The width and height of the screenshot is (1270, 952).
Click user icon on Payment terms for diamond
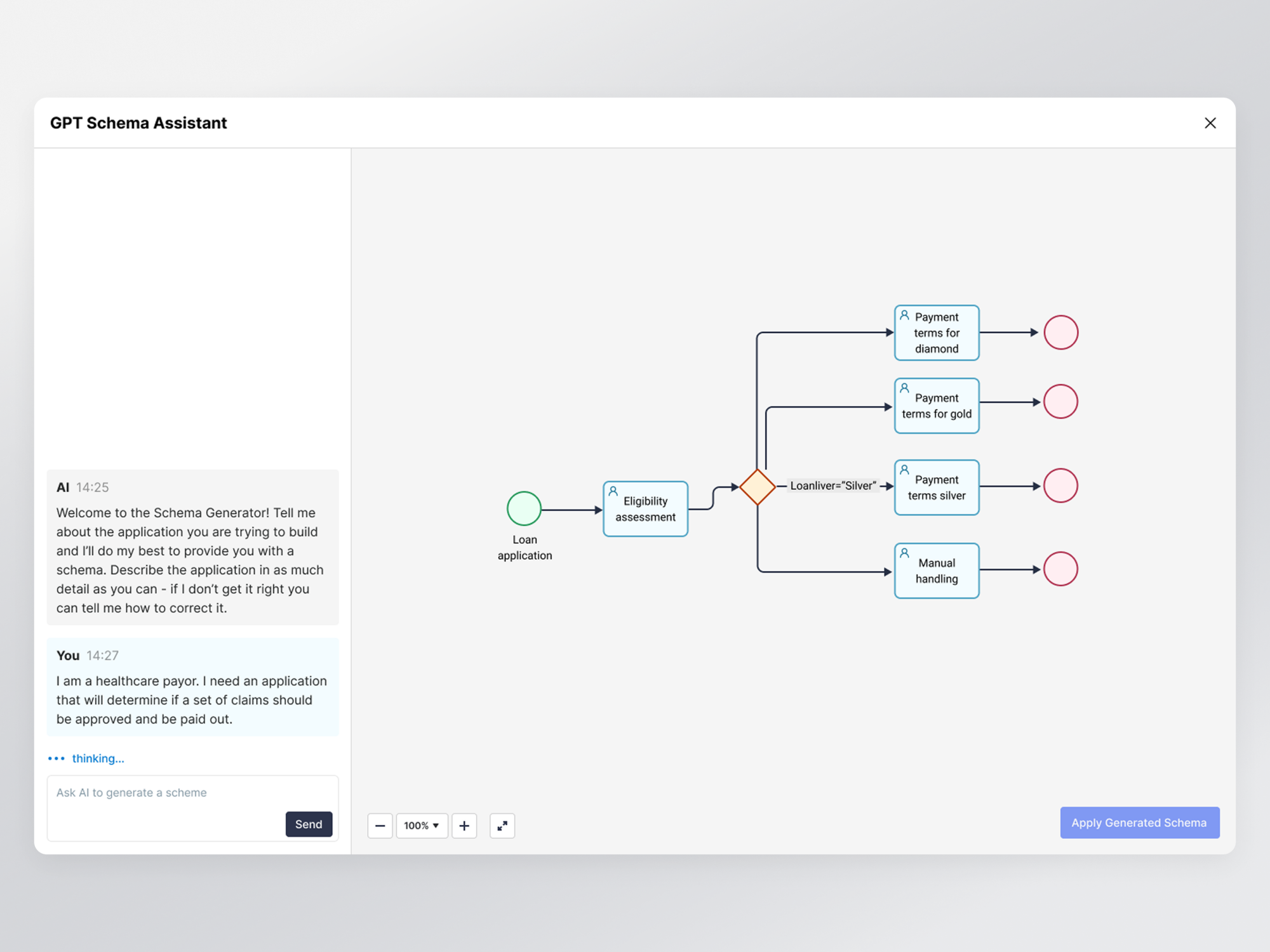point(904,315)
